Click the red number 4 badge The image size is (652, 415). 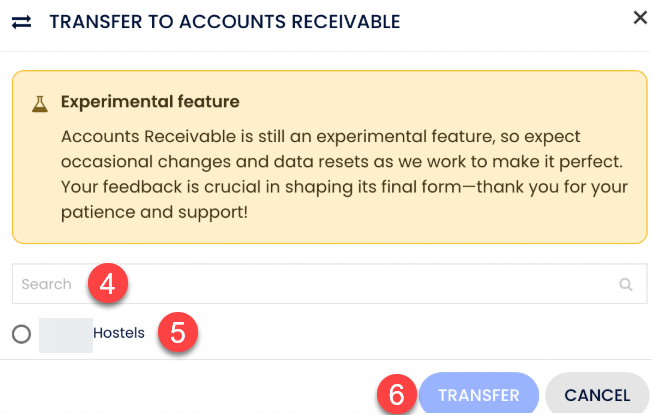(x=109, y=284)
